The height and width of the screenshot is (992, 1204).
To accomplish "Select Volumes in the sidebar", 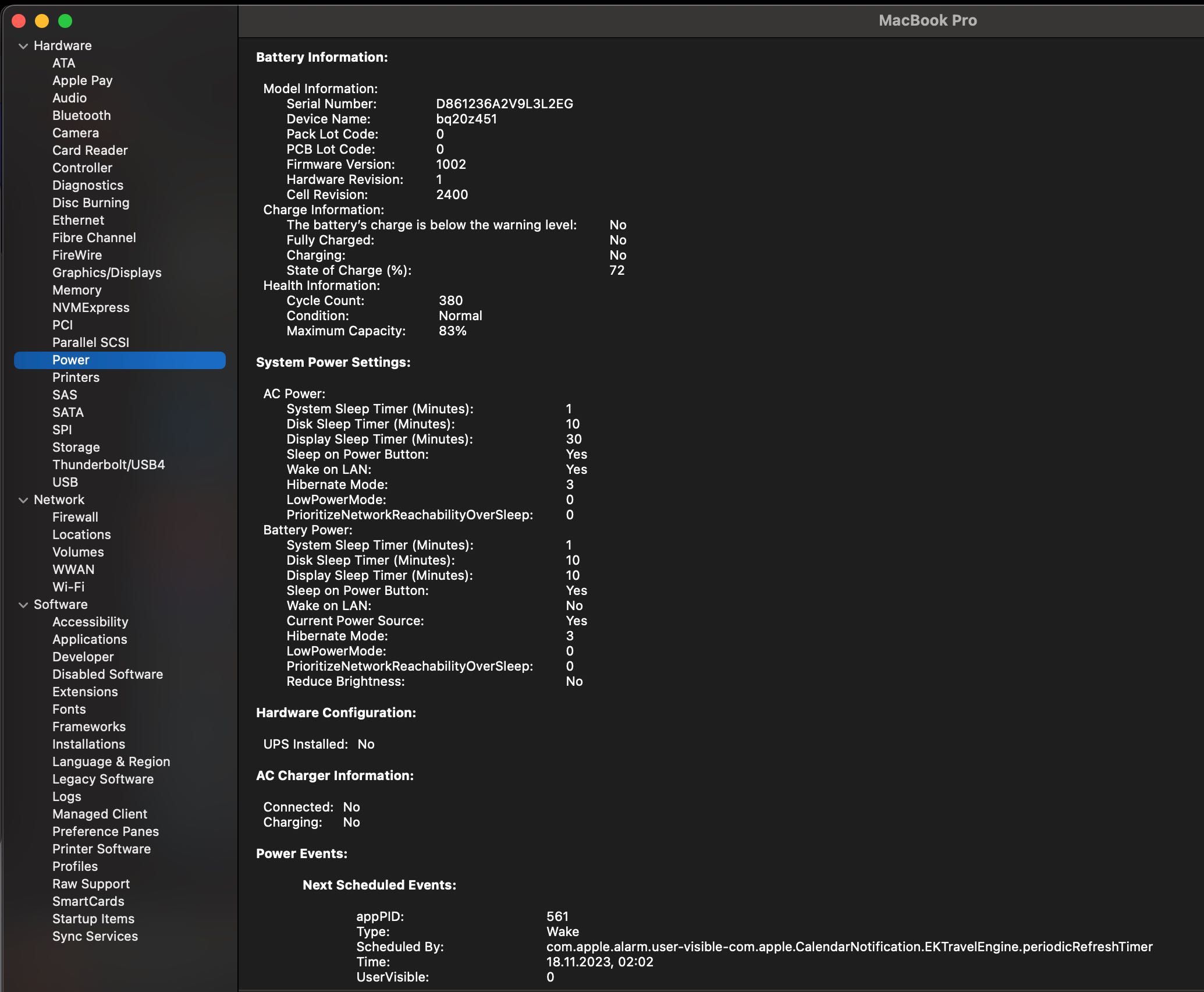I will click(x=78, y=552).
